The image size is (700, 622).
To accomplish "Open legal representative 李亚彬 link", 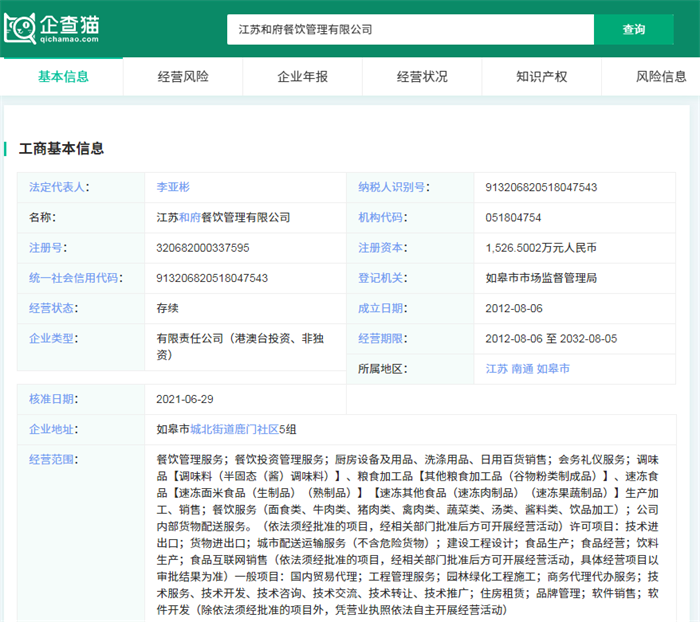I will pos(173,187).
